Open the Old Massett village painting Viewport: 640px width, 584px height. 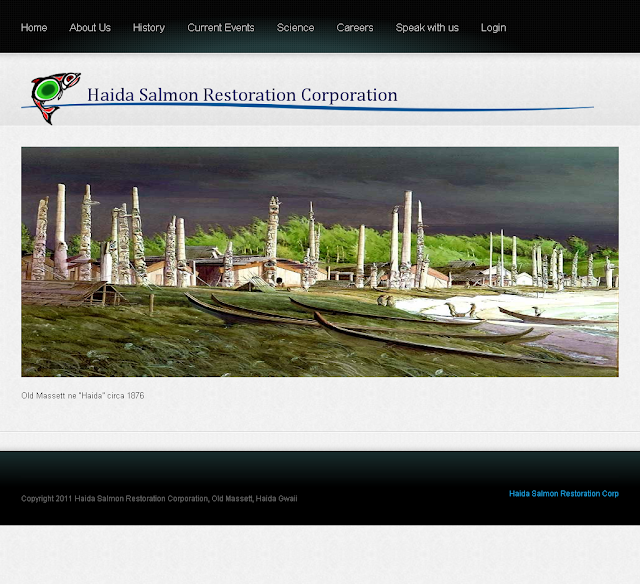(x=320, y=262)
